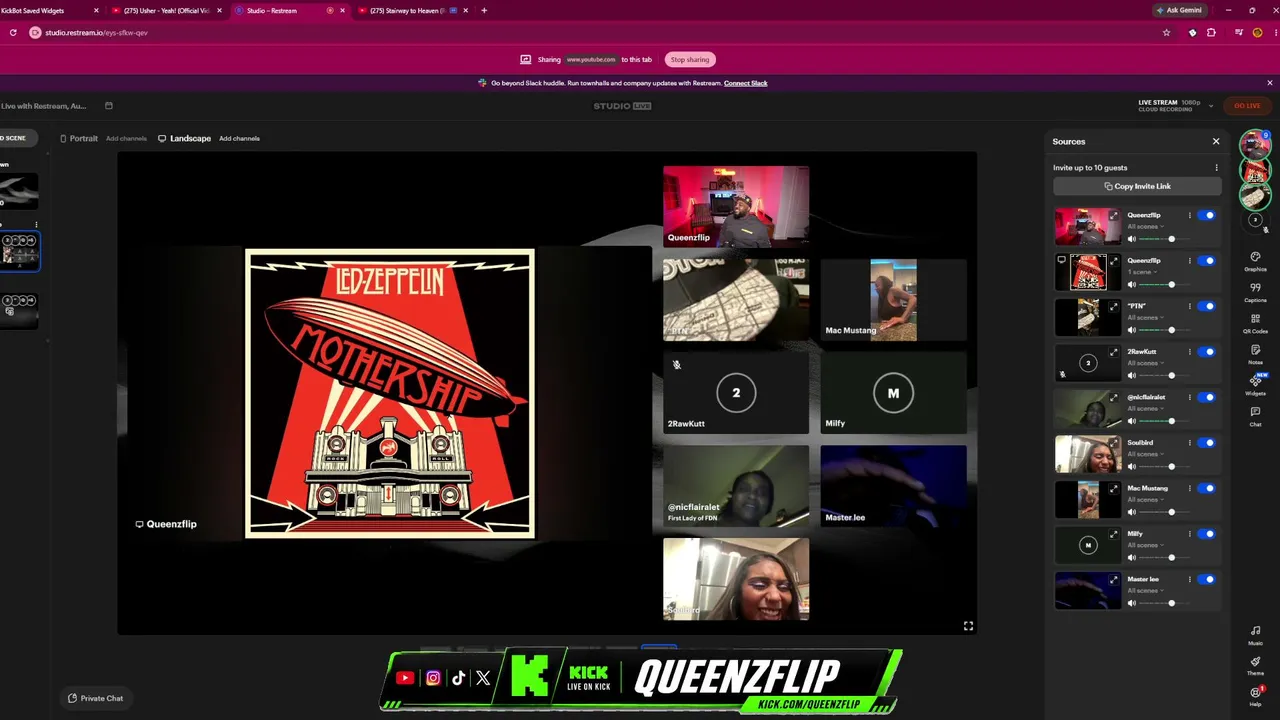Toggle off the Mac Mustang source

pos(1207,488)
